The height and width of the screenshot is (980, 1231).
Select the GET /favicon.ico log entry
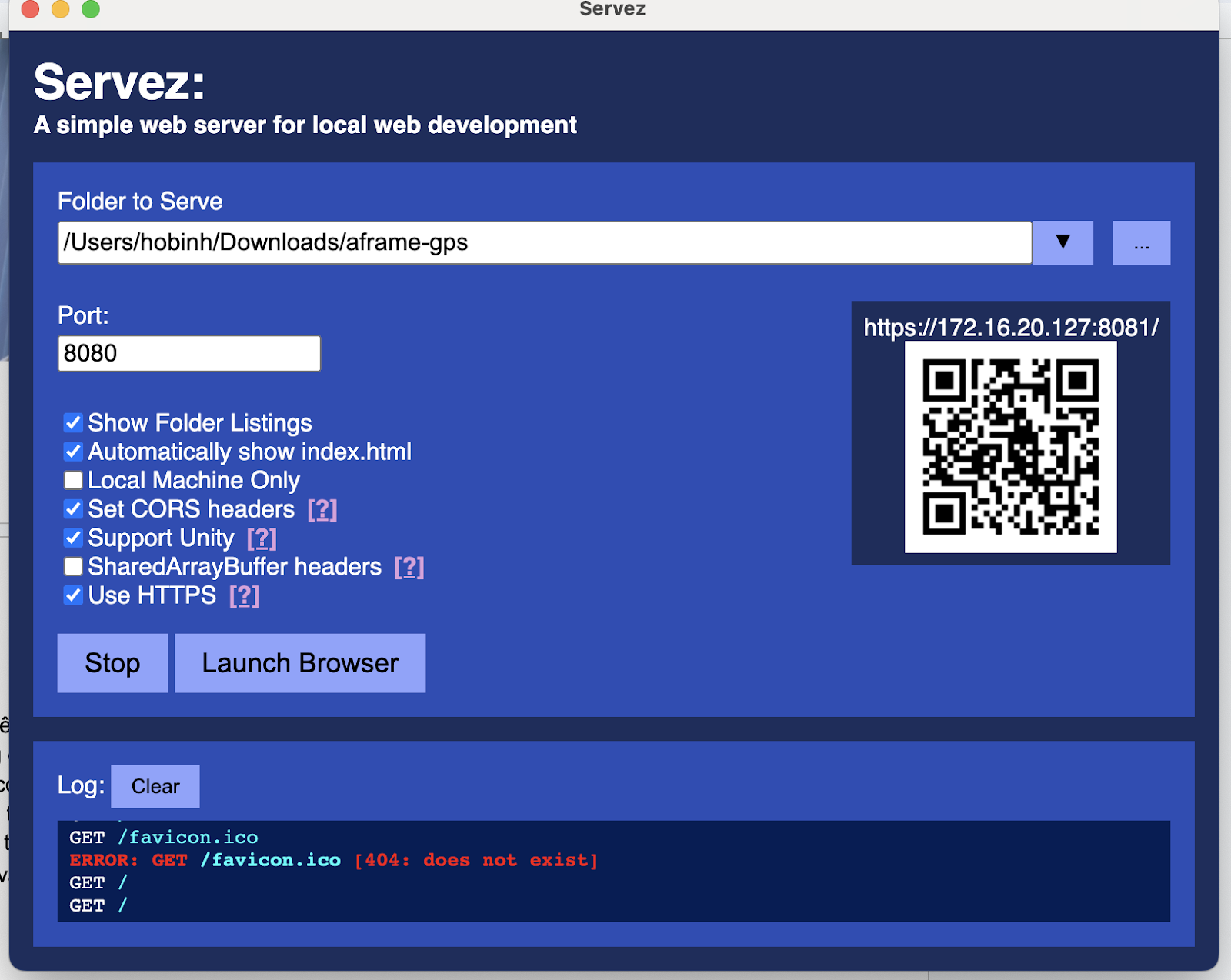pyautogui.click(x=164, y=837)
